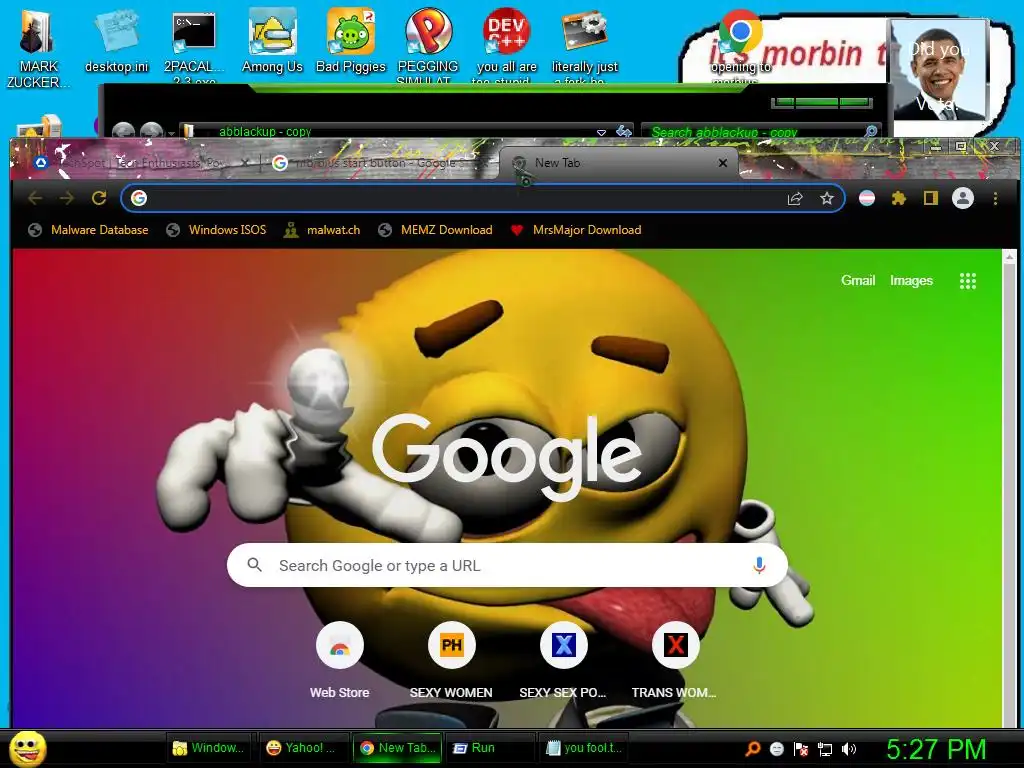Click the magnifier tray icon
This screenshot has height=768, width=1024.
tap(753, 749)
